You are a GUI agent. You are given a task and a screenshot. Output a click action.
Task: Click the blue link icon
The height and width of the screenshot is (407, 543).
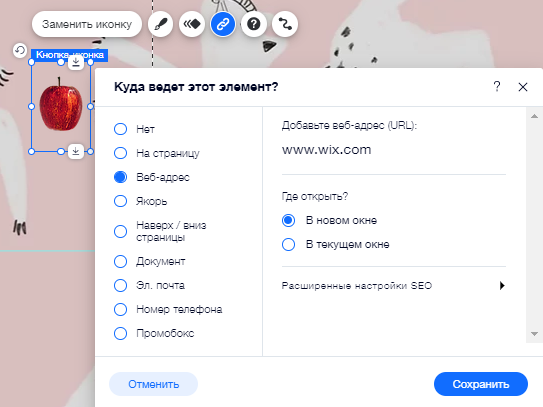tap(223, 24)
